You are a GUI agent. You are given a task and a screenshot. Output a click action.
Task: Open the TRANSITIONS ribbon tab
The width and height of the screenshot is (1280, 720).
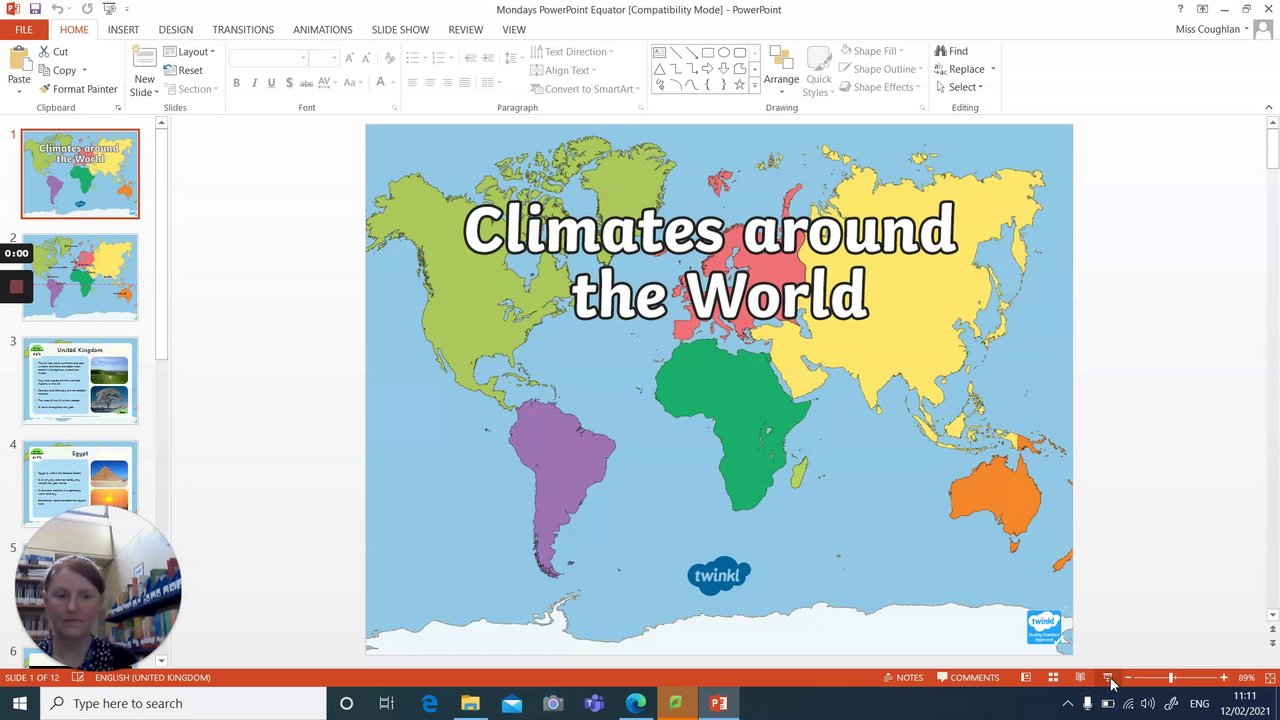pyautogui.click(x=243, y=30)
